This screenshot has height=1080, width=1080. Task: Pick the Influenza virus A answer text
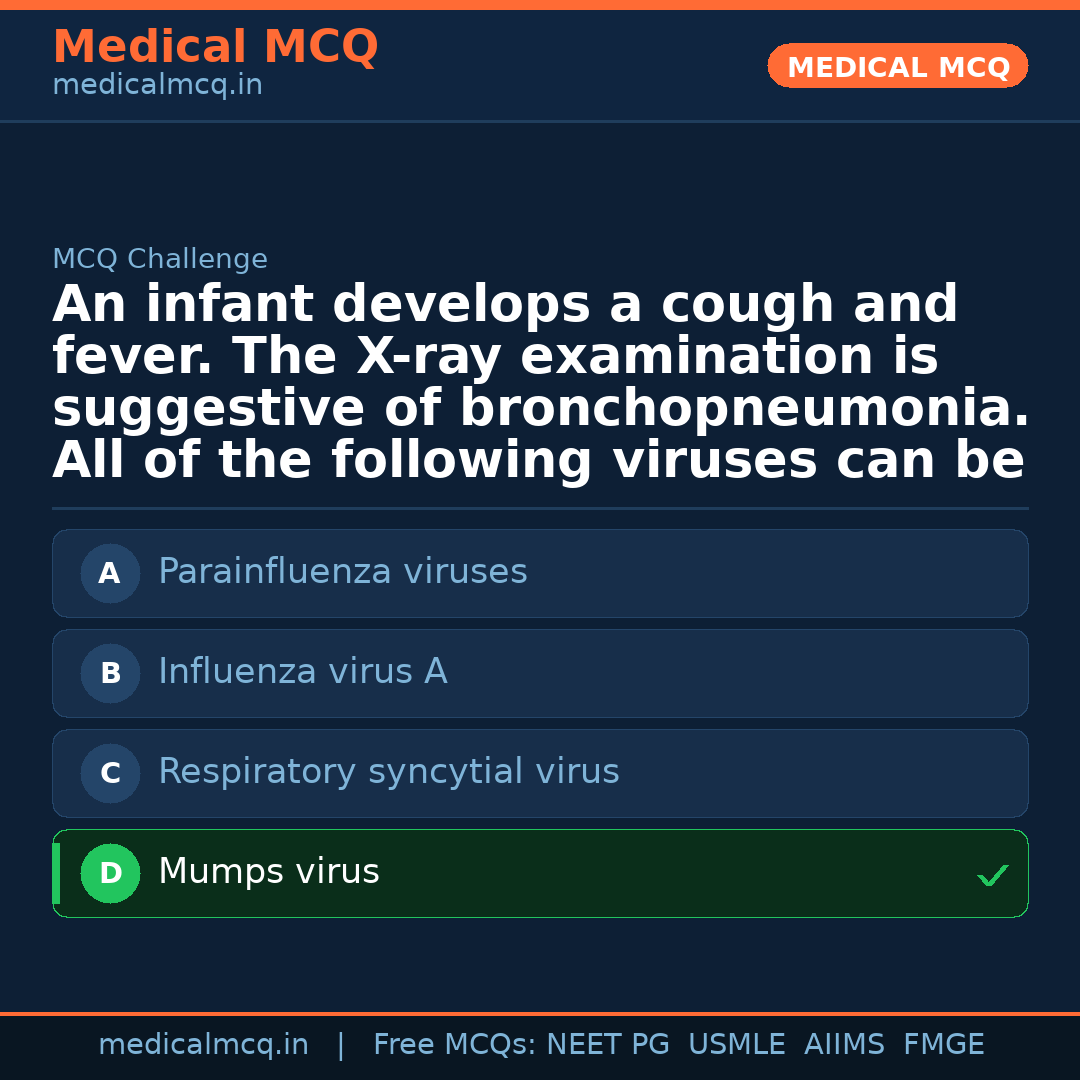[x=302, y=672]
